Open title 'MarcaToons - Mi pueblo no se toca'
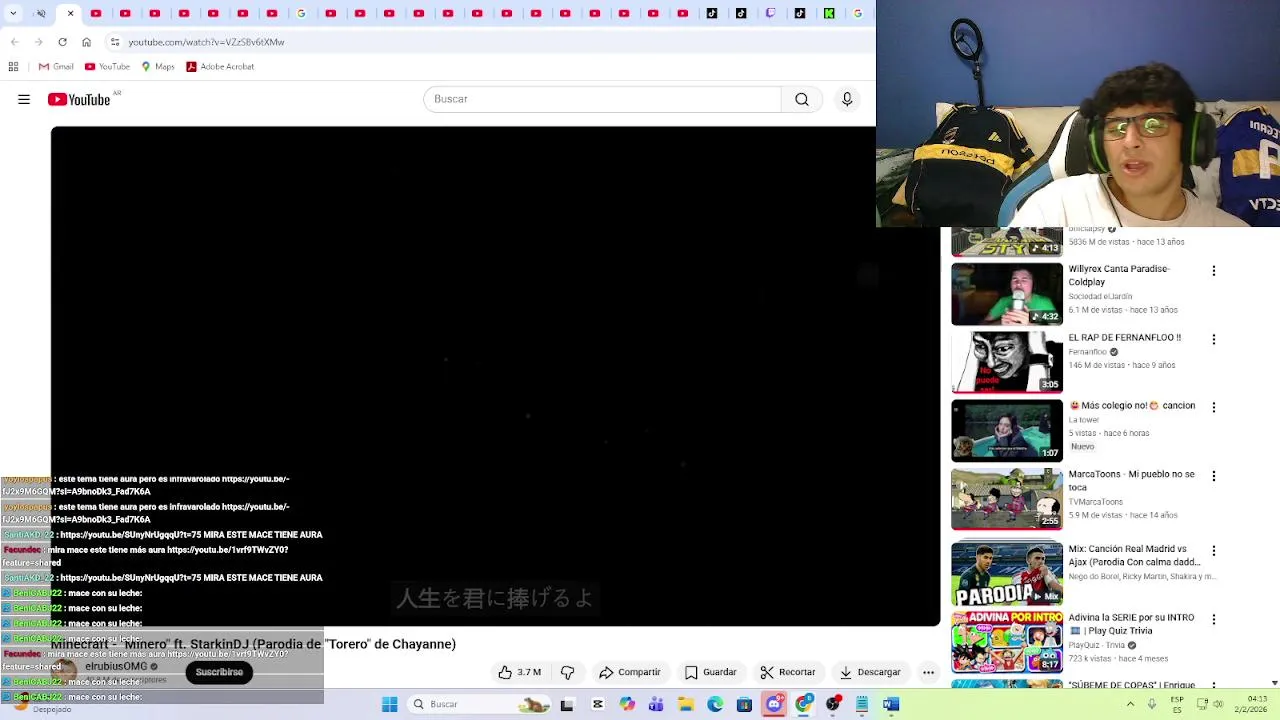Image resolution: width=1280 pixels, height=720 pixels. click(x=1131, y=480)
